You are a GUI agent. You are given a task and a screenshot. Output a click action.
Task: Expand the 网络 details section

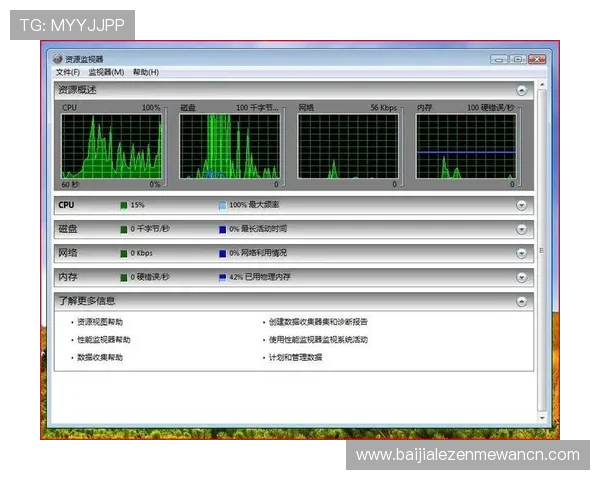coord(521,253)
